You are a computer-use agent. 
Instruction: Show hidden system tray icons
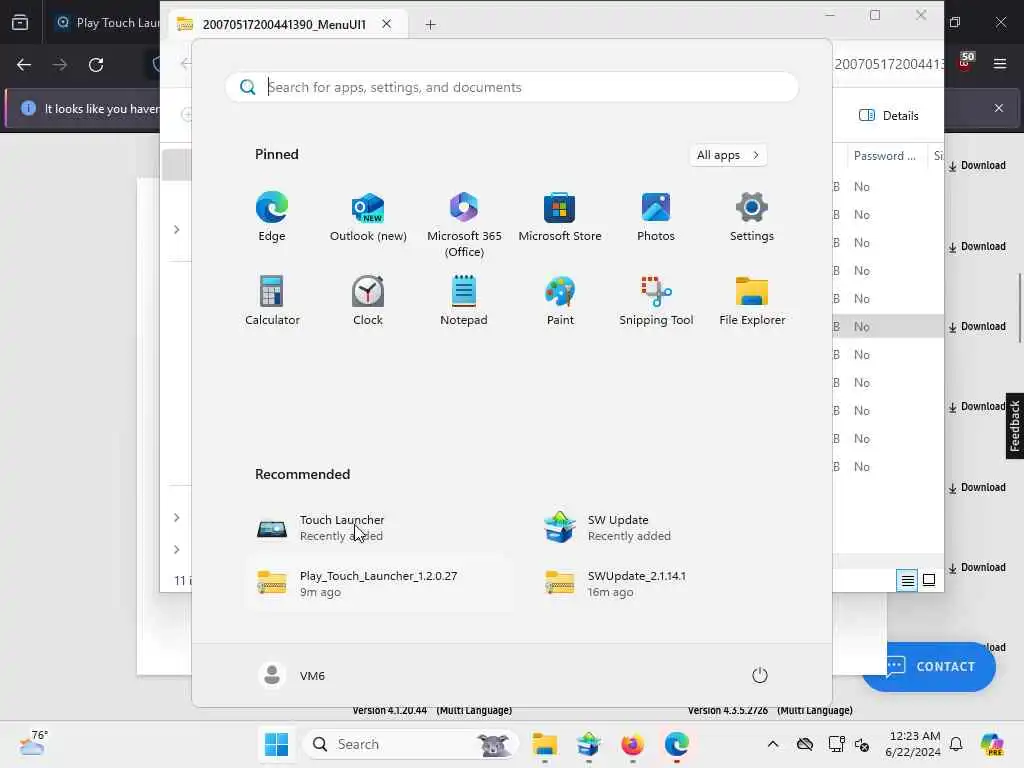coord(773,744)
